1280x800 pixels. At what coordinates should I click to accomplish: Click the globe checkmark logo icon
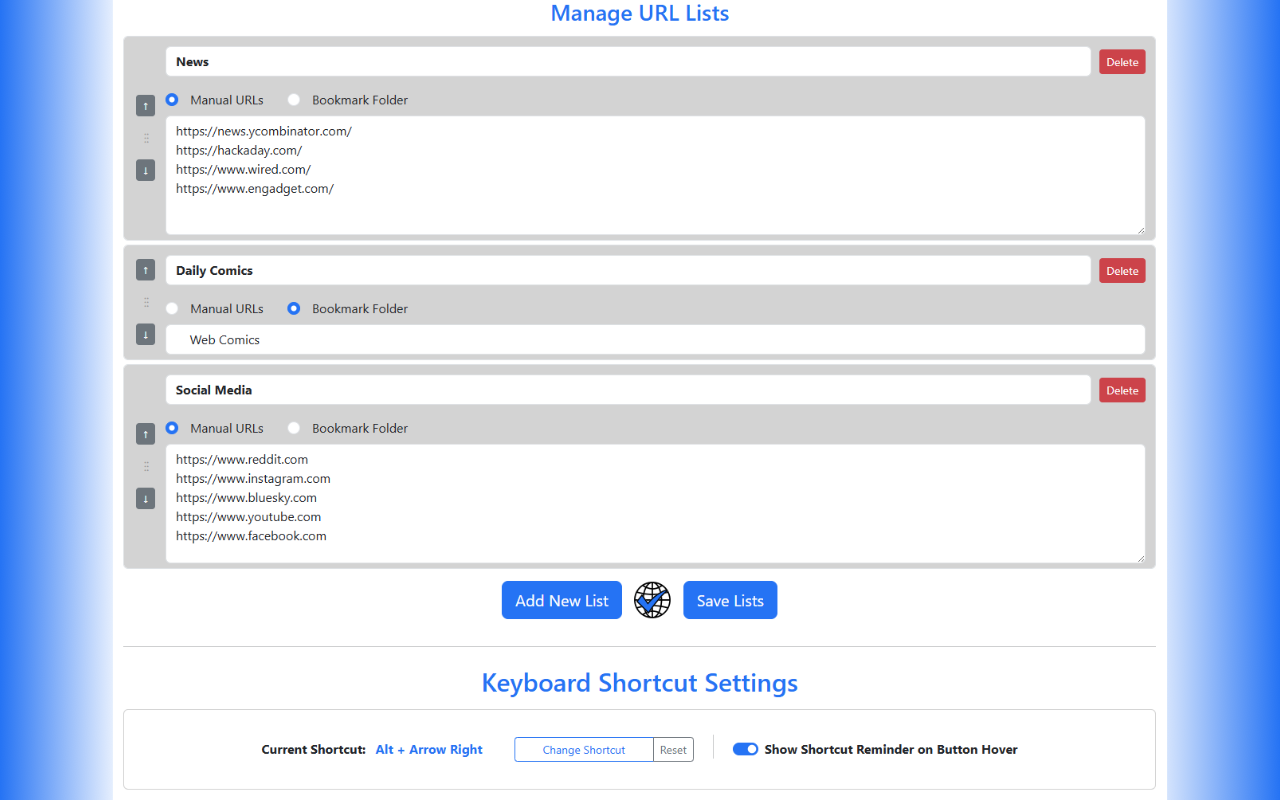click(x=652, y=600)
